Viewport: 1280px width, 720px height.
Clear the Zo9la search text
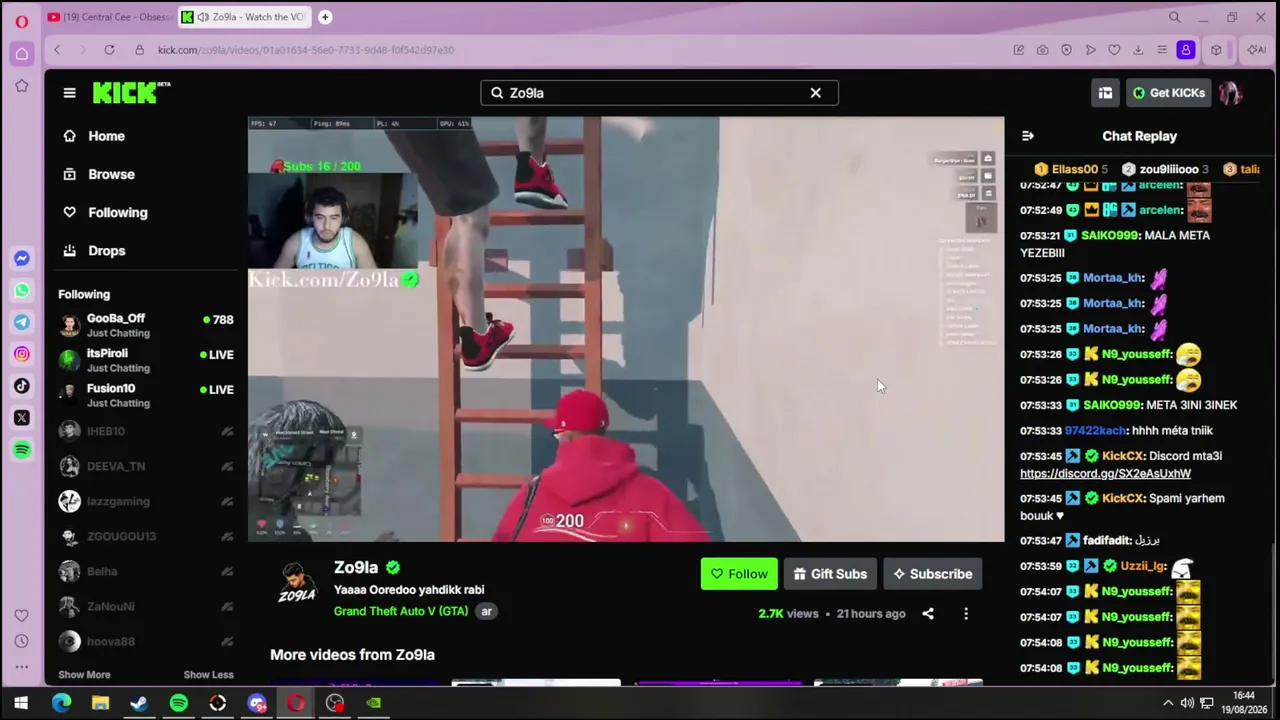[x=815, y=93]
